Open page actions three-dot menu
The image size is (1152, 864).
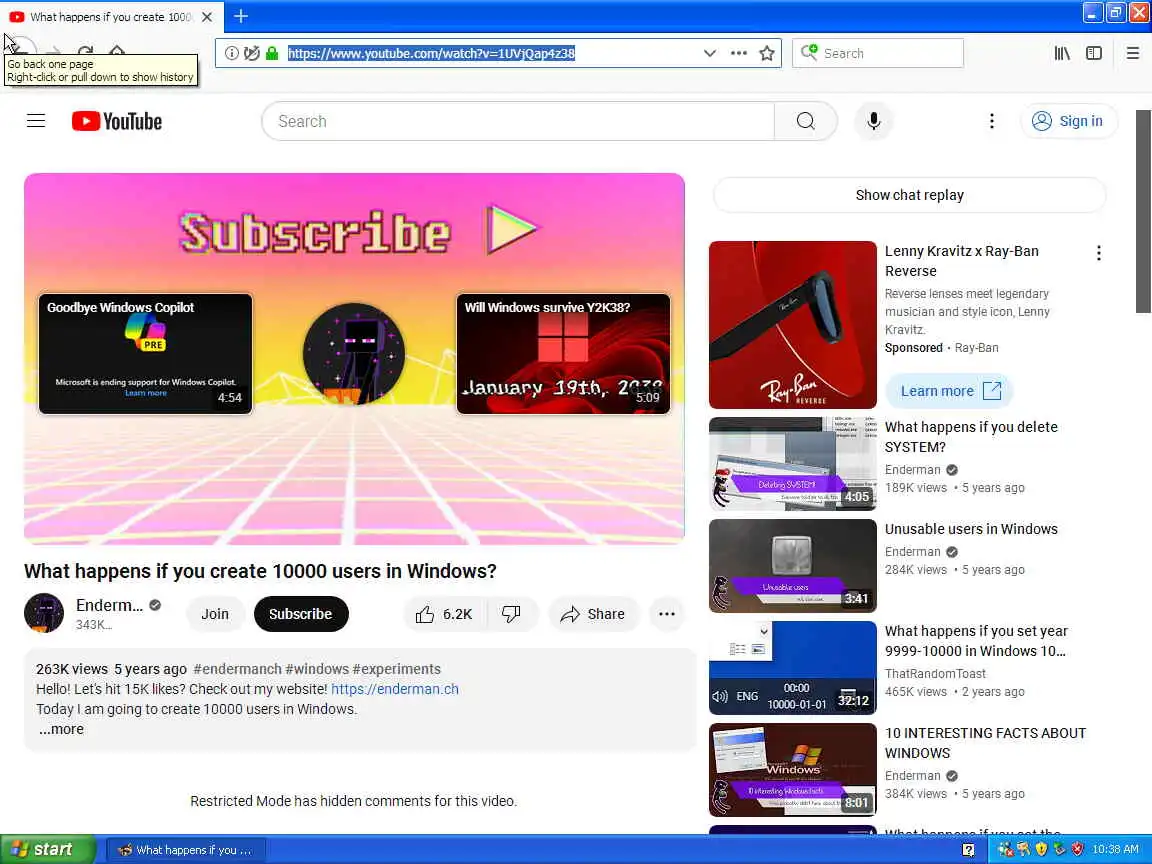pyautogui.click(x=738, y=53)
